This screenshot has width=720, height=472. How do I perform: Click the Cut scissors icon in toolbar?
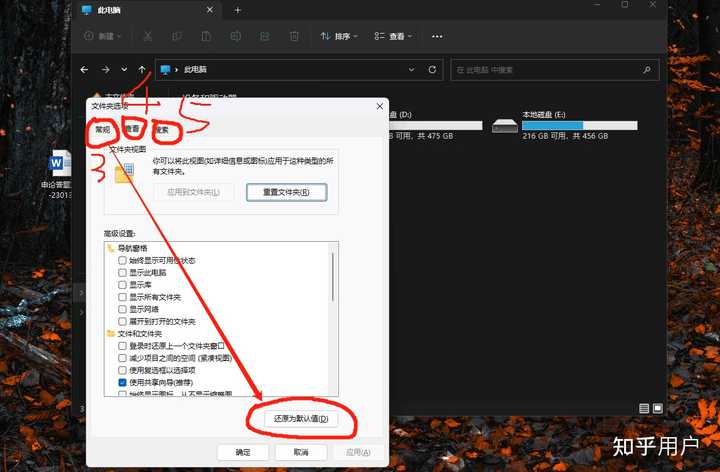(x=147, y=36)
